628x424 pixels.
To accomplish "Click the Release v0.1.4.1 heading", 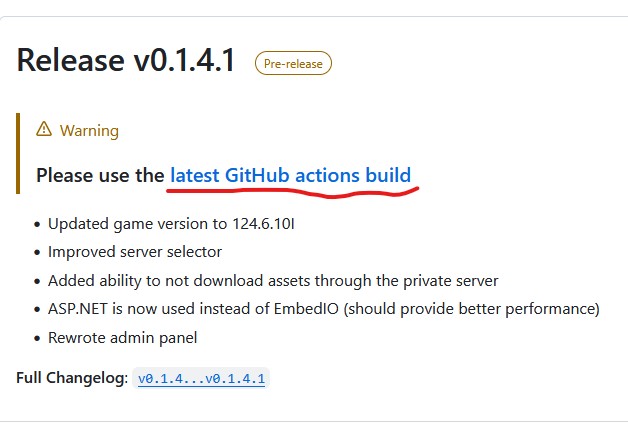I will 126,60.
